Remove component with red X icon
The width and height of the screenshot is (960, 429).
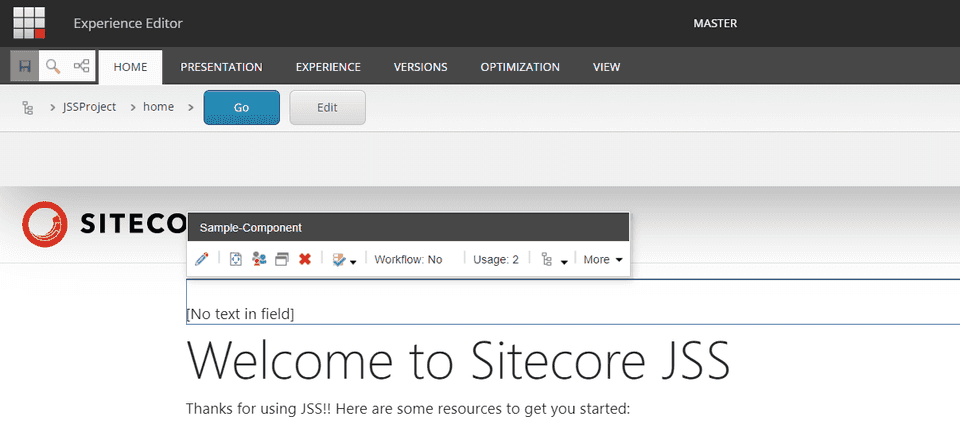(305, 259)
